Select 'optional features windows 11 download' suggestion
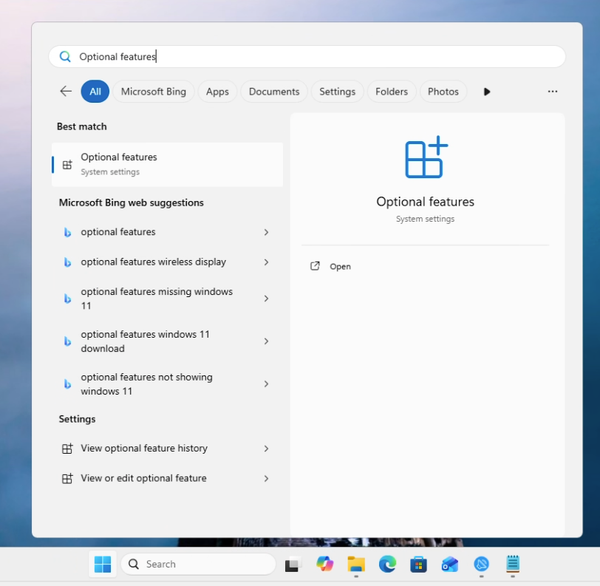Screen dimensions: 600x586 (167, 341)
